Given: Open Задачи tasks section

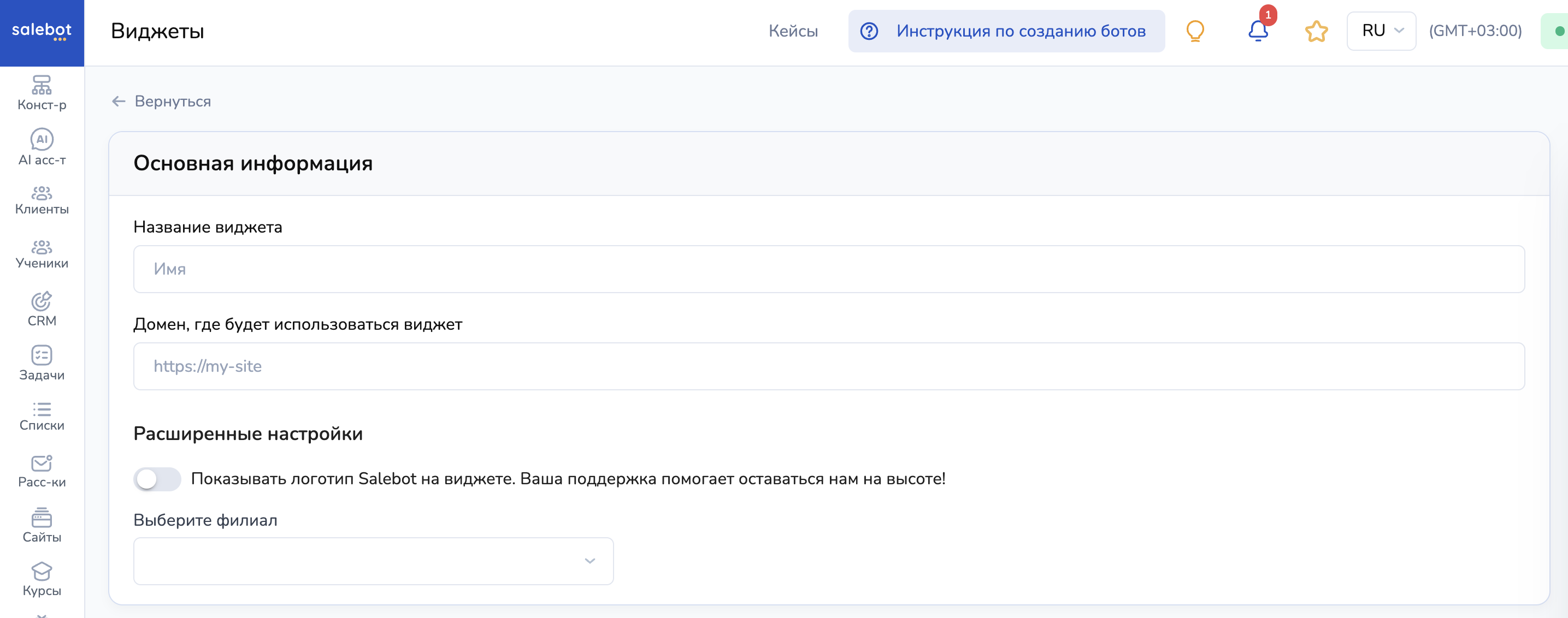Looking at the screenshot, I should pos(42,364).
